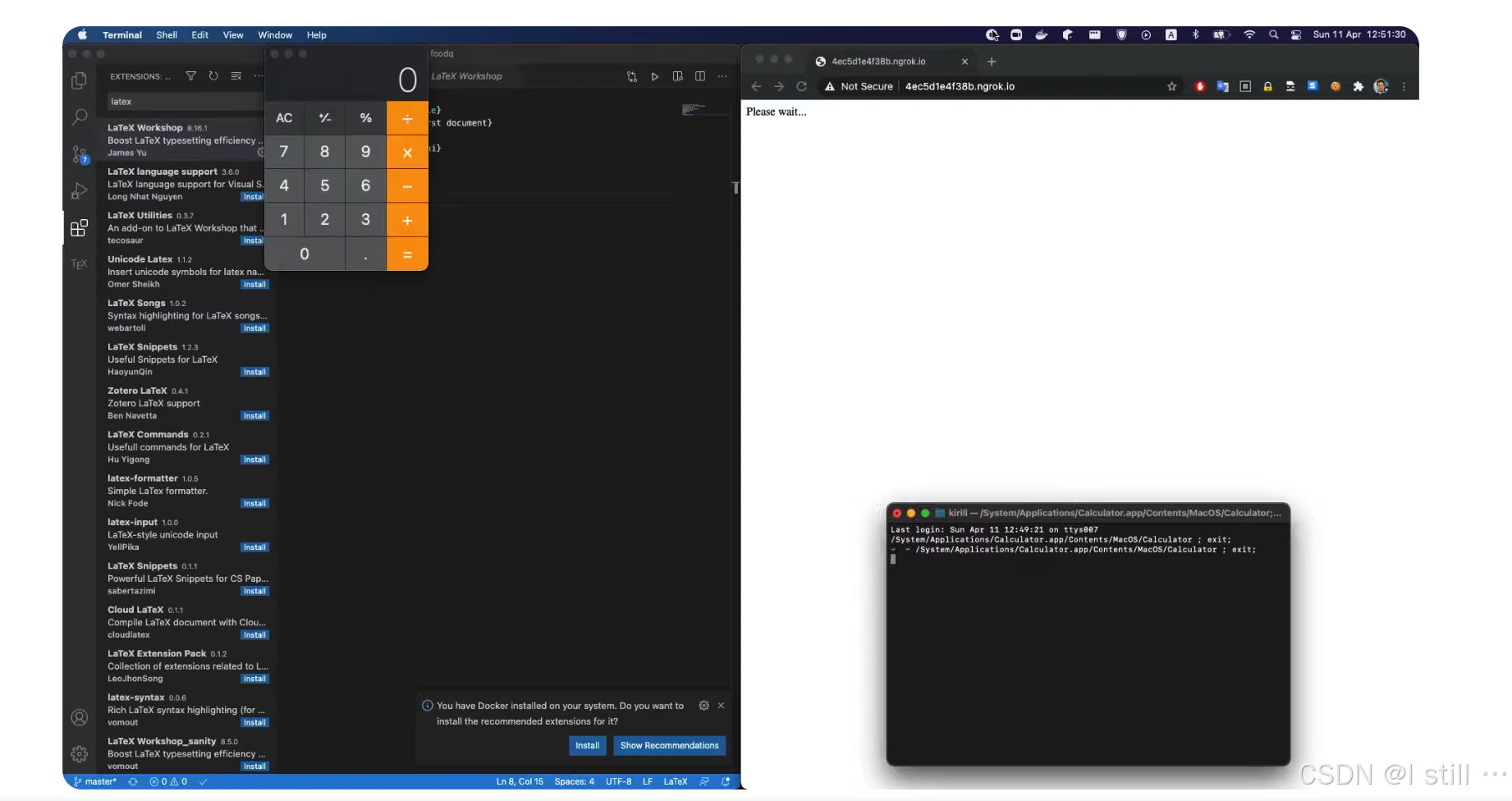
Task: Open the Source Control view with badge 7
Action: [x=80, y=154]
